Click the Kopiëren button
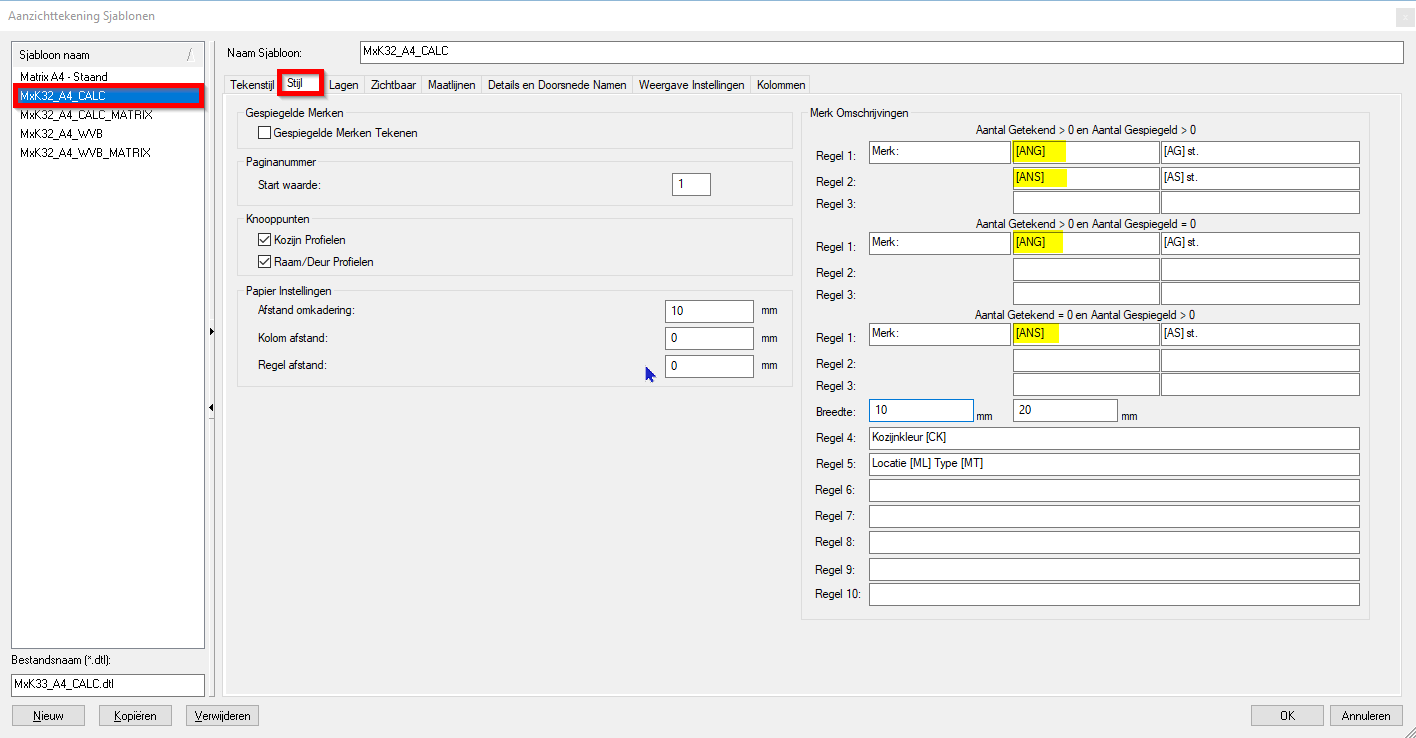Image resolution: width=1416 pixels, height=738 pixels. [x=135, y=716]
